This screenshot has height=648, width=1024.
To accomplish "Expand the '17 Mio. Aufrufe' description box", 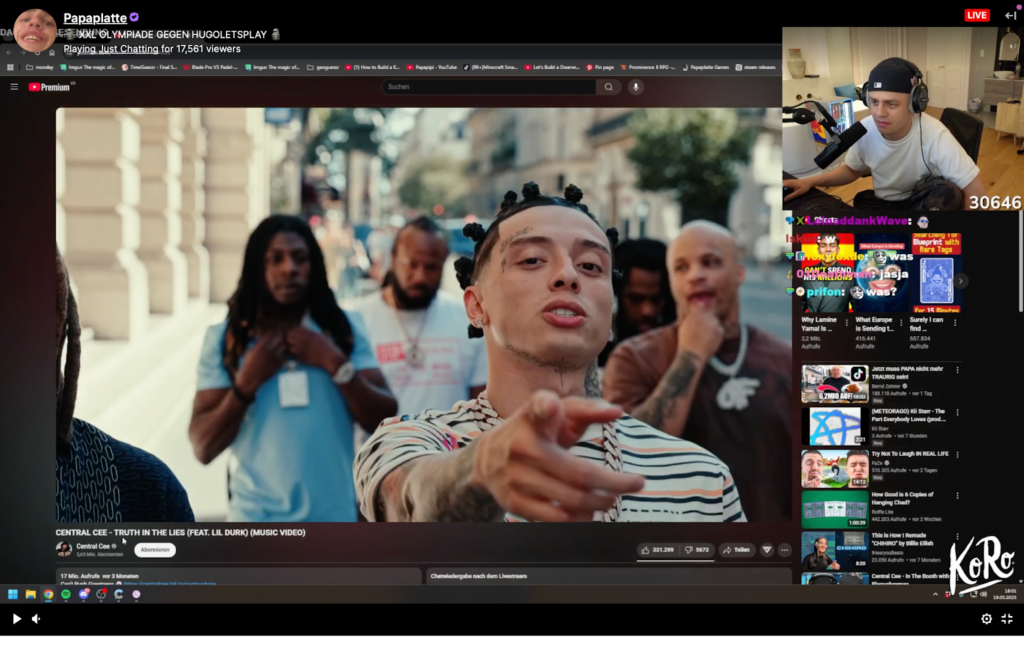I will tap(238, 576).
